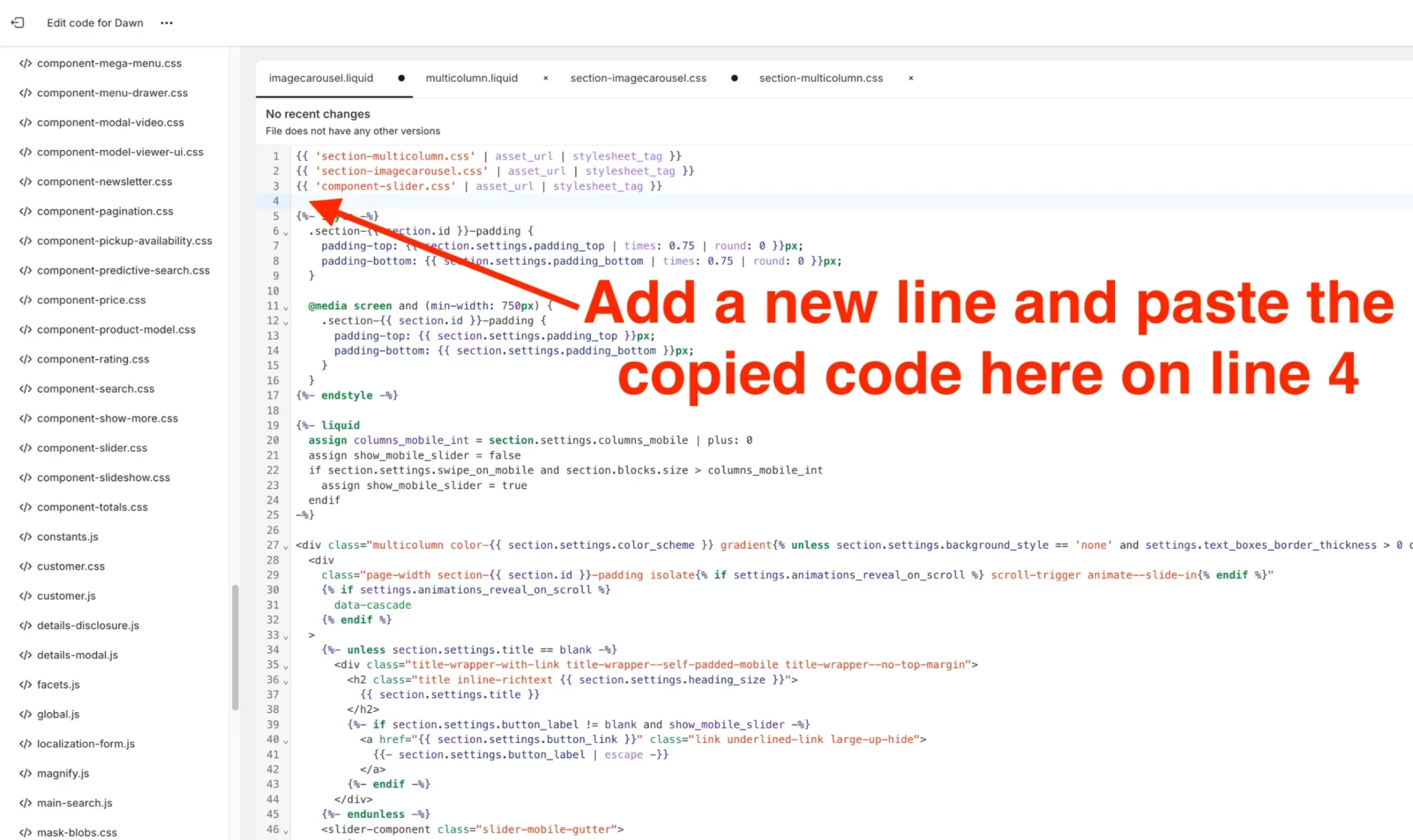Click the code icon next to component-rating.css
The height and width of the screenshot is (840, 1413).
click(26, 359)
